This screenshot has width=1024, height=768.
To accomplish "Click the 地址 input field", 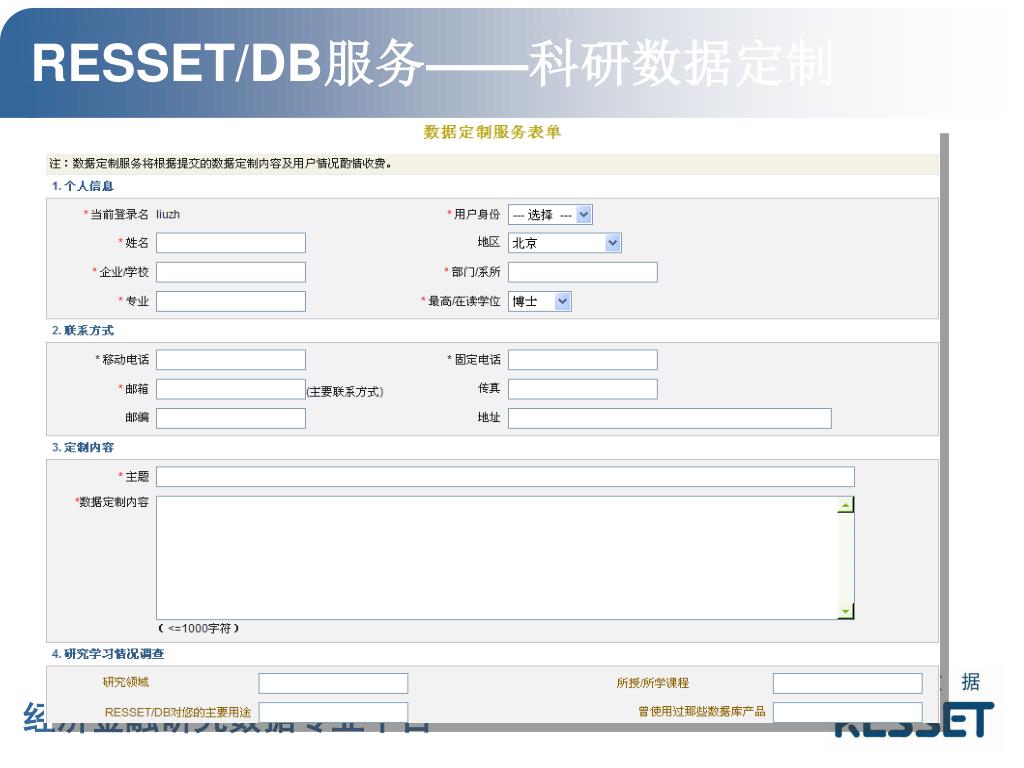I will point(669,419).
